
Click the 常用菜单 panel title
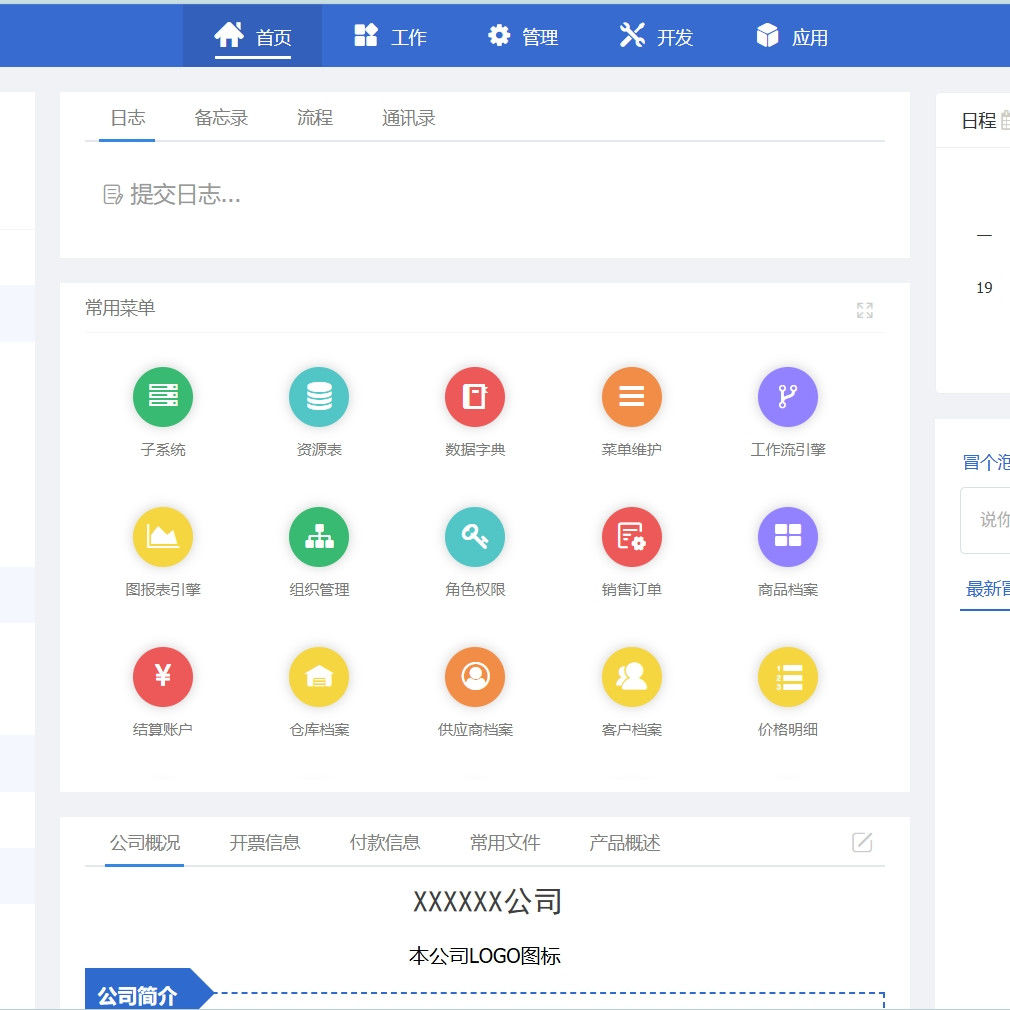pos(120,308)
